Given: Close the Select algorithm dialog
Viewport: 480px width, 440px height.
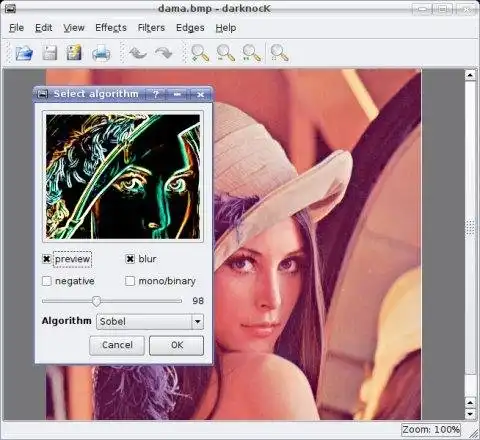Looking at the screenshot, I should click(200, 95).
